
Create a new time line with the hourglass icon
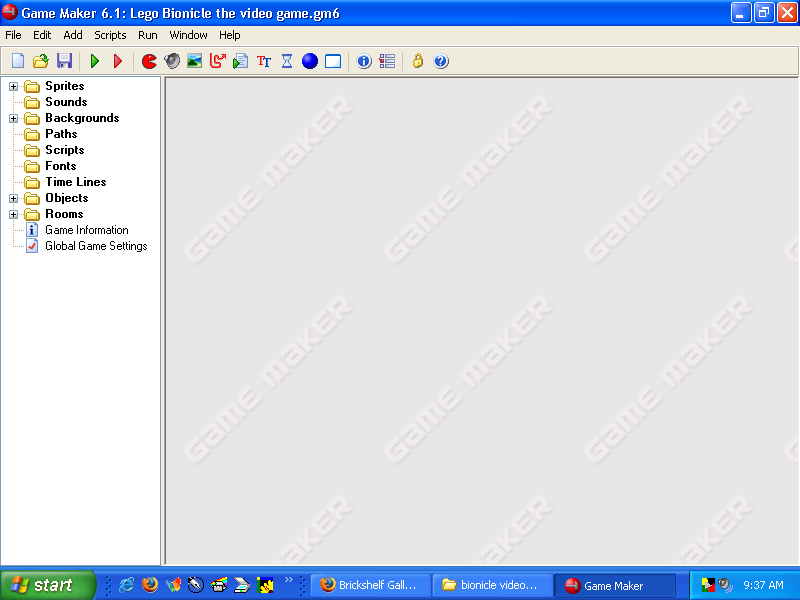coord(286,61)
